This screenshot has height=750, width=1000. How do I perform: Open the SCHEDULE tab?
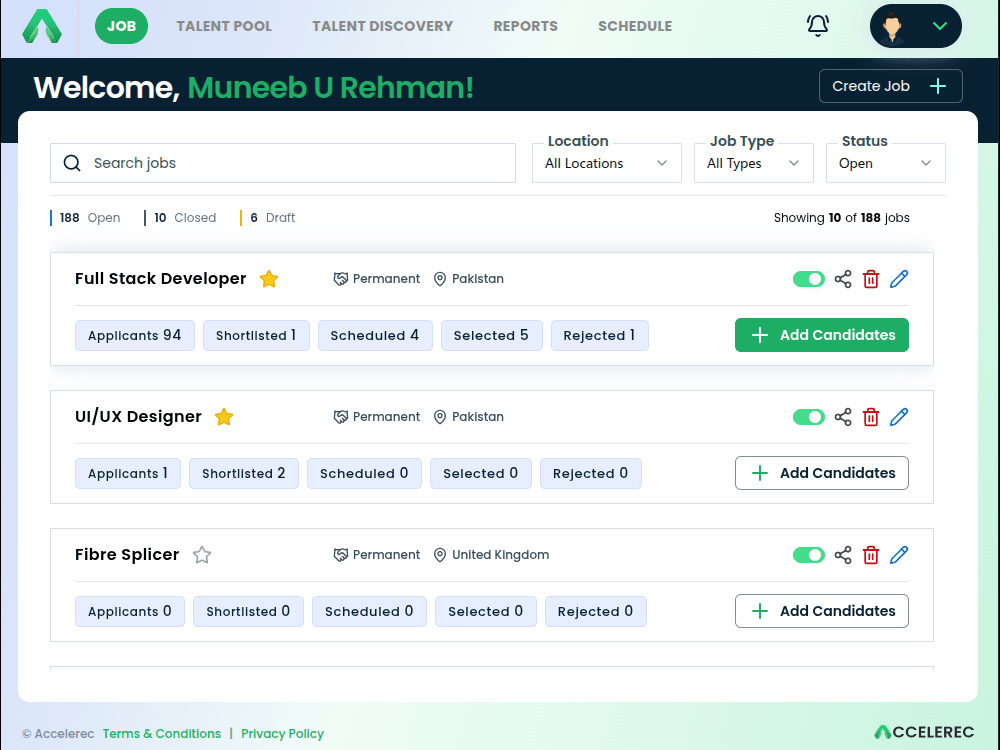[635, 26]
